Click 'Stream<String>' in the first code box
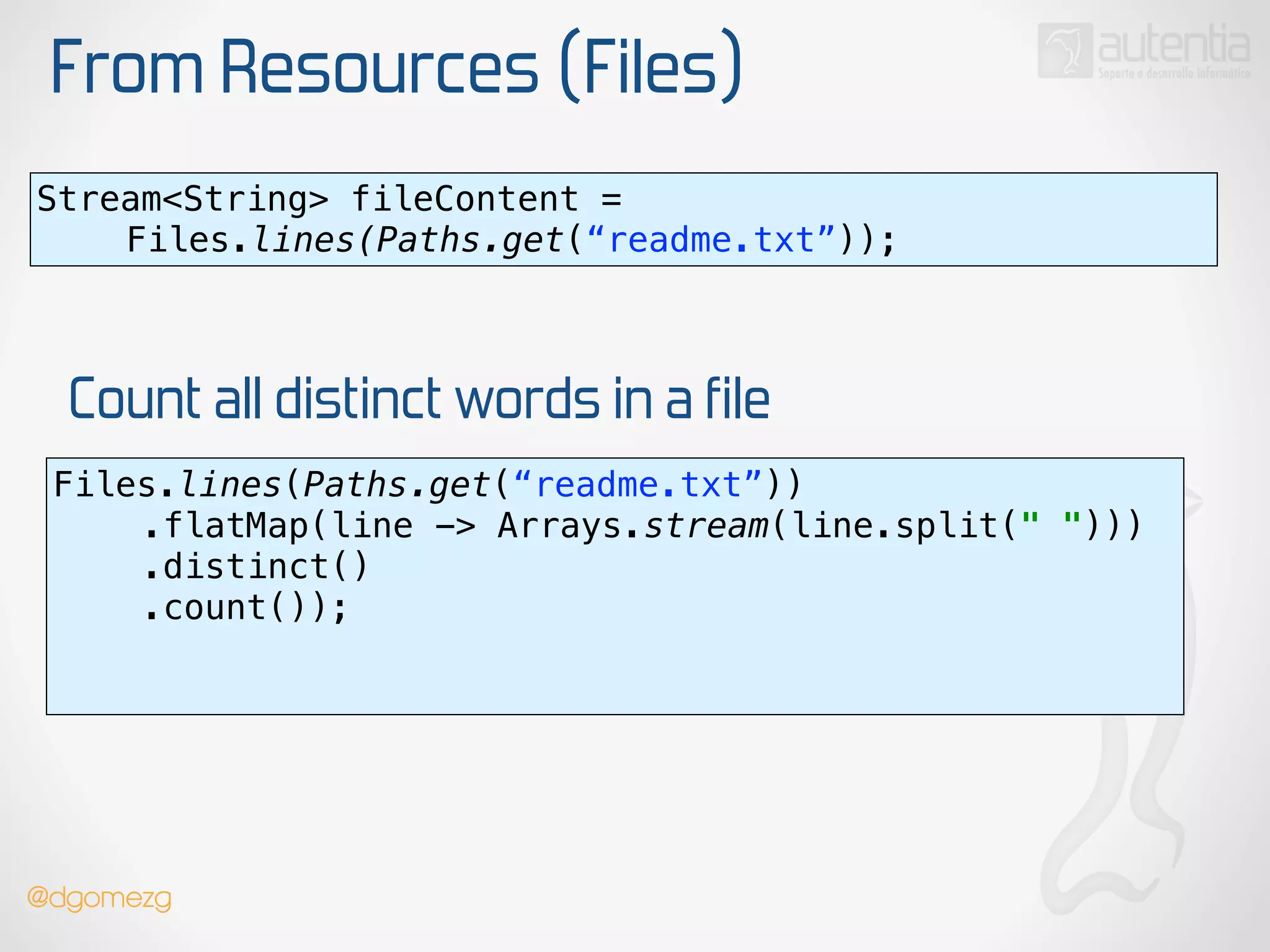This screenshot has height=952, width=1270. click(x=183, y=200)
